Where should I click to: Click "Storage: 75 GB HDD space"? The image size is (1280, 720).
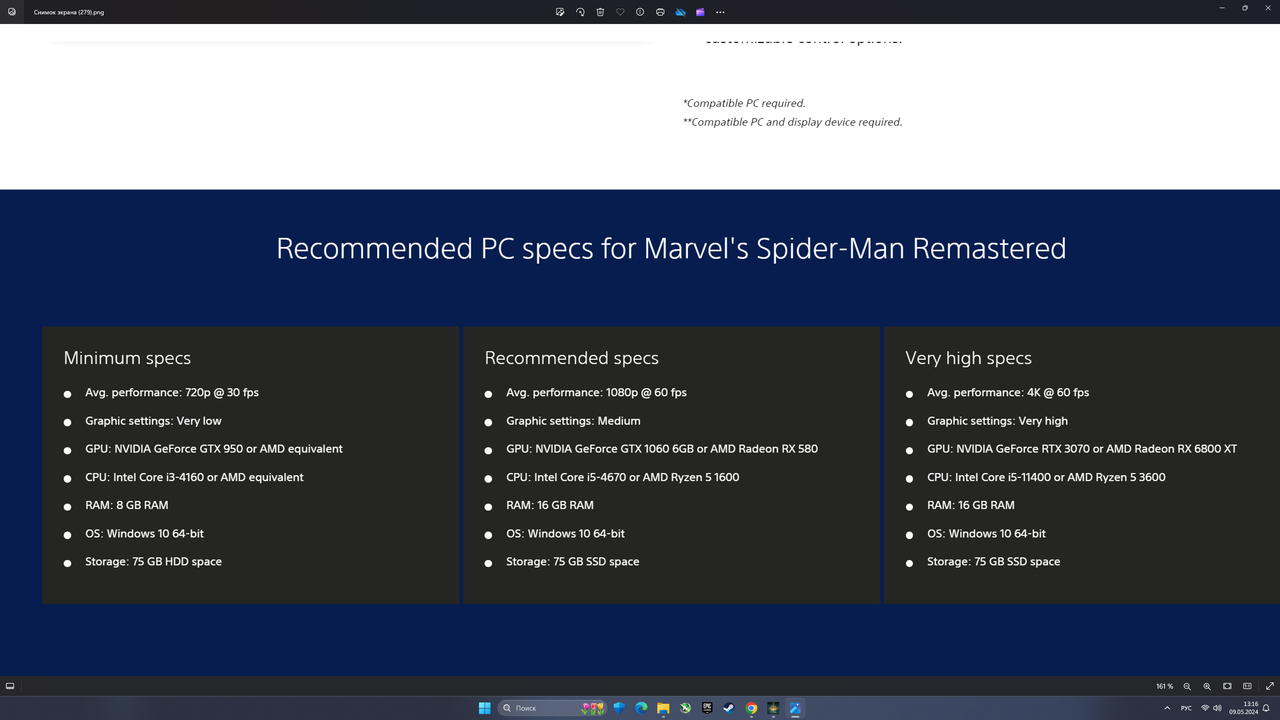(x=153, y=562)
